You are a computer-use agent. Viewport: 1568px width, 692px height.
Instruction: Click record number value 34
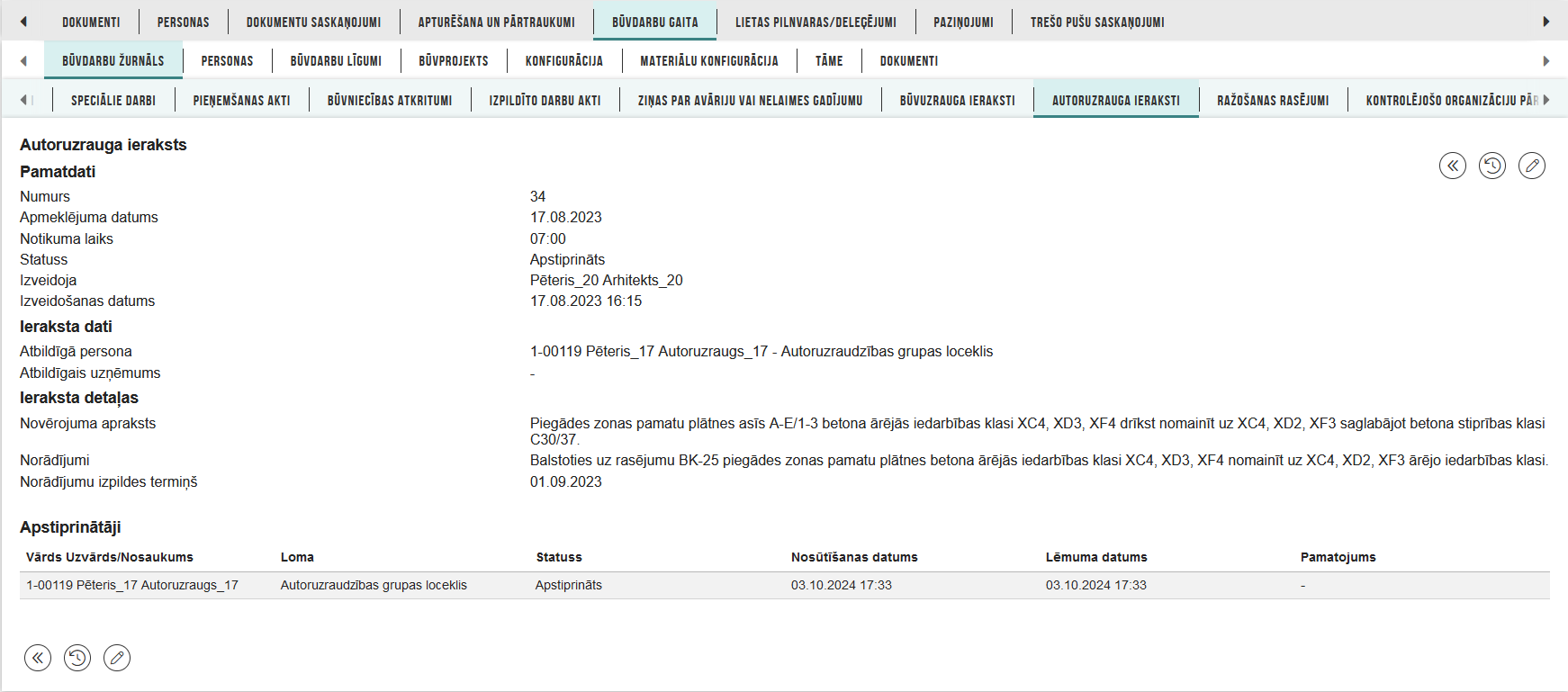click(537, 196)
